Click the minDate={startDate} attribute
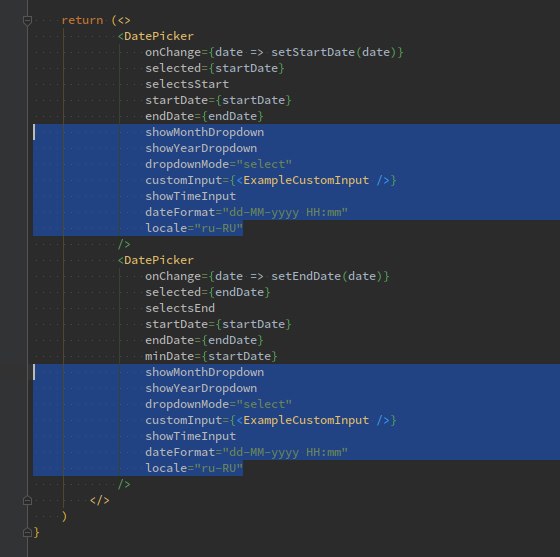Image resolution: width=560 pixels, height=557 pixels. (211, 356)
